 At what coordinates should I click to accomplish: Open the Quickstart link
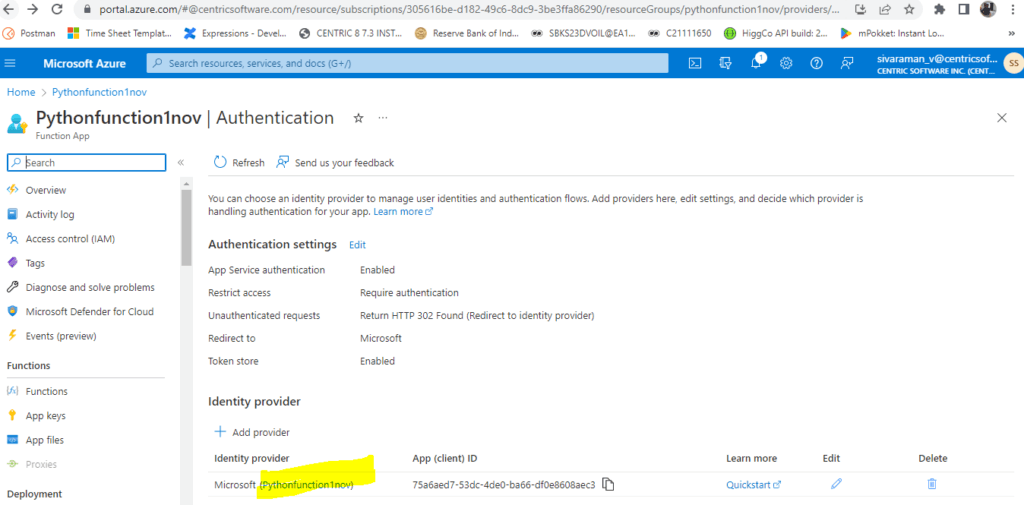754,485
